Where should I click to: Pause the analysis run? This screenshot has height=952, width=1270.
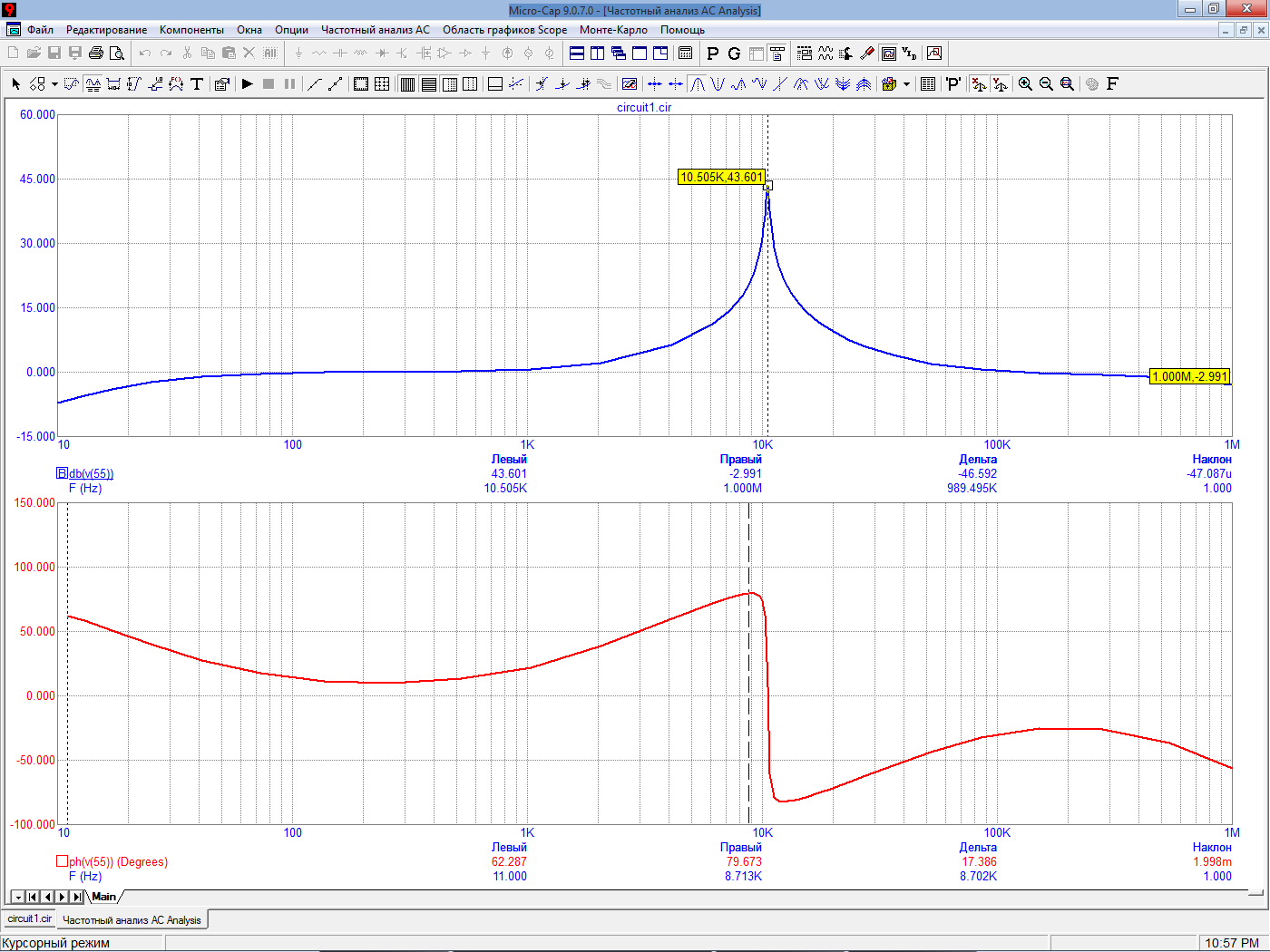pos(289,83)
